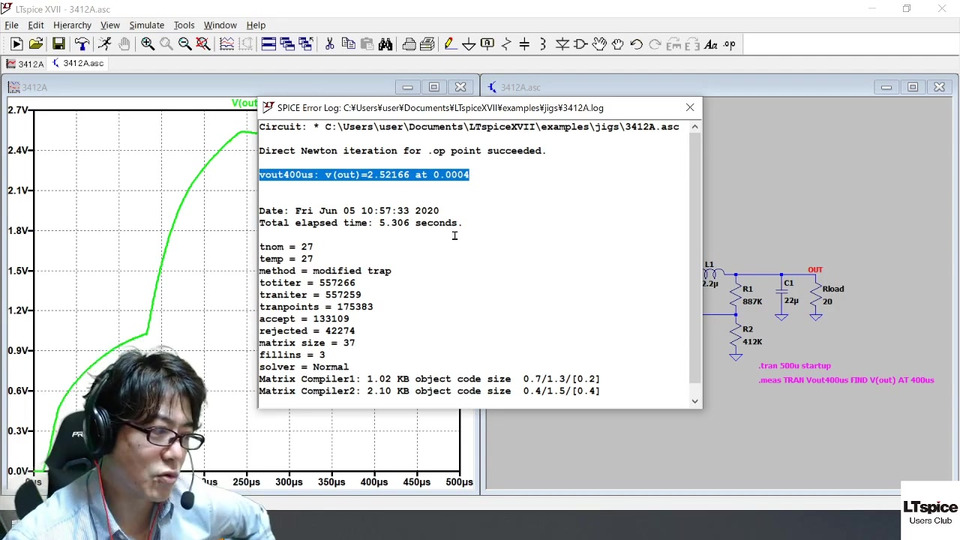960x540 pixels.
Task: Click the Pan magnifier icon
Action: click(166, 44)
